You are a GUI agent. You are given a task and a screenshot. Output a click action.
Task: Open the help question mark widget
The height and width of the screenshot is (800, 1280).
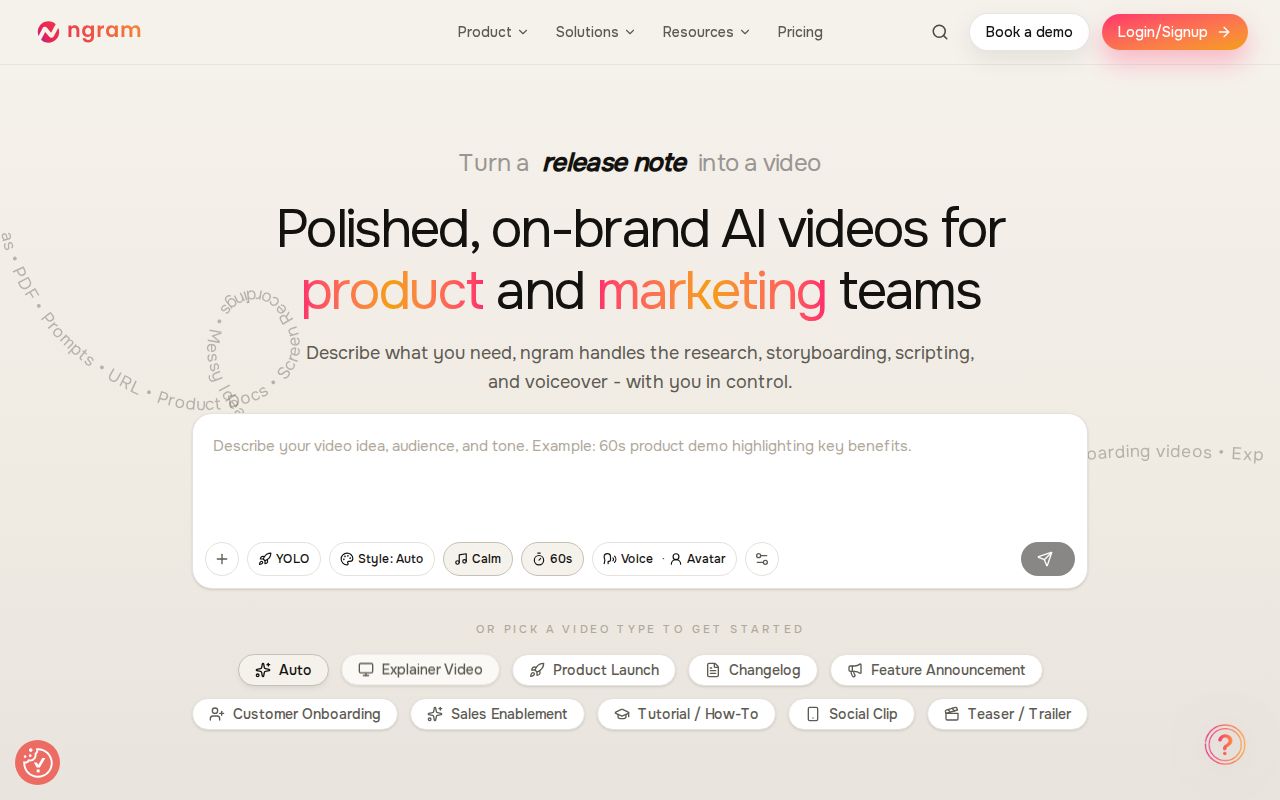coord(1225,744)
